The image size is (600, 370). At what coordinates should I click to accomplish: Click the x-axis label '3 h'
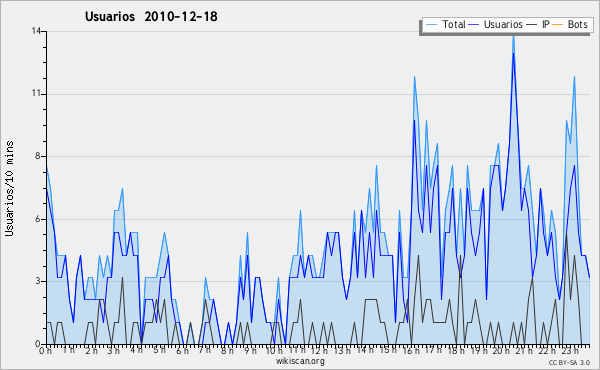click(113, 351)
